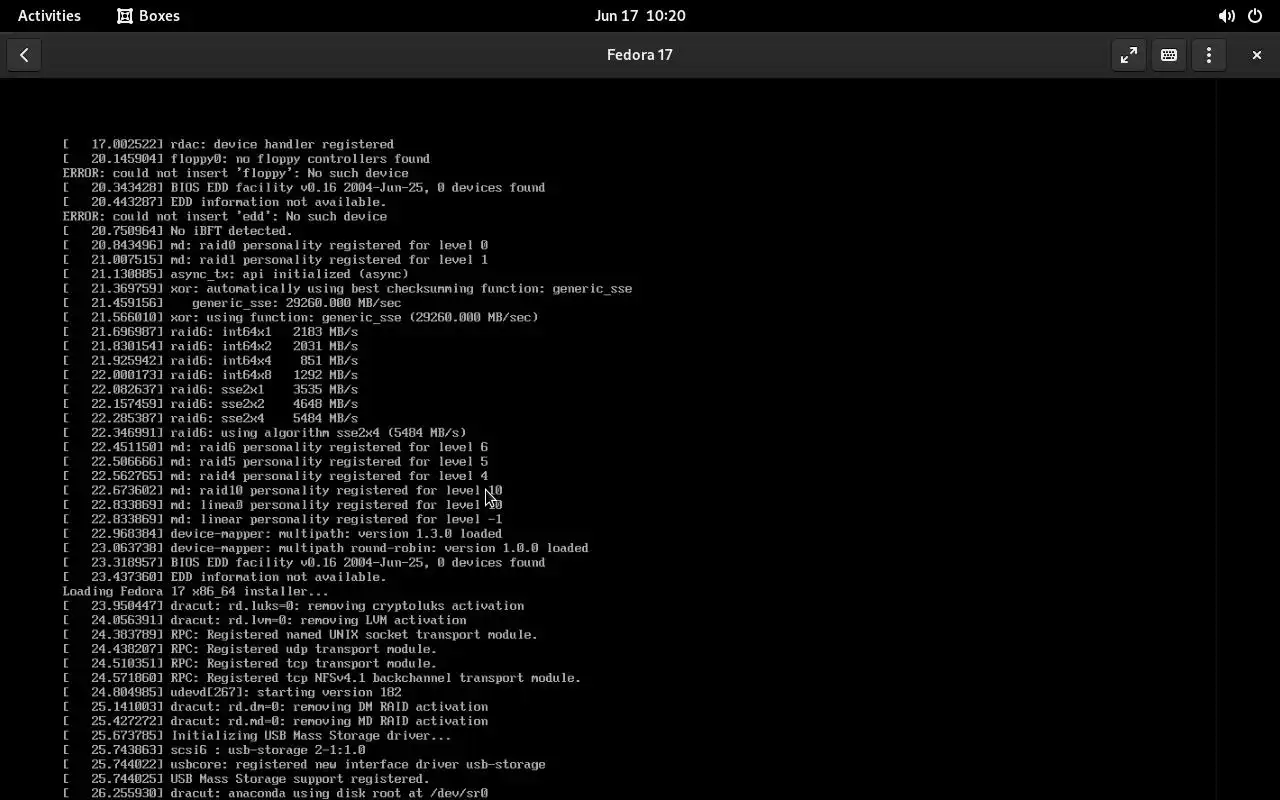The width and height of the screenshot is (1280, 800).
Task: Click 'Loading Fedora 17 x86_64 installer...' line
Action: 195,591
